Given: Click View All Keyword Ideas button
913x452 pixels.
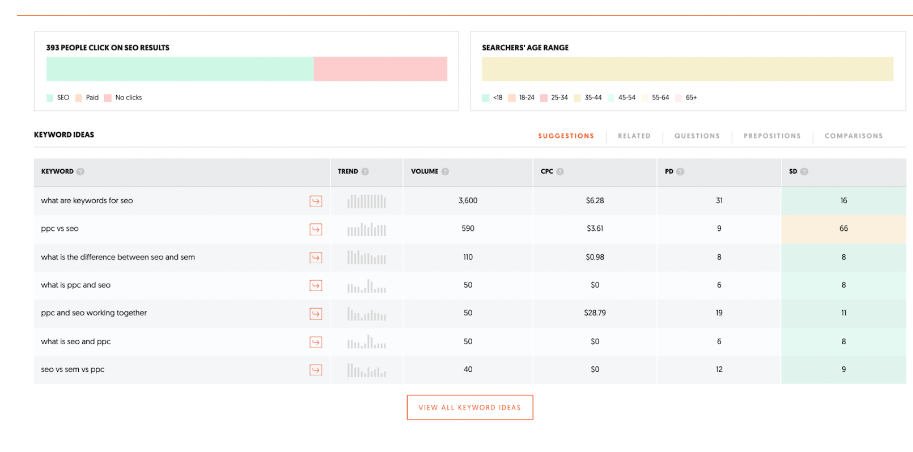Looking at the screenshot, I should pos(470,407).
